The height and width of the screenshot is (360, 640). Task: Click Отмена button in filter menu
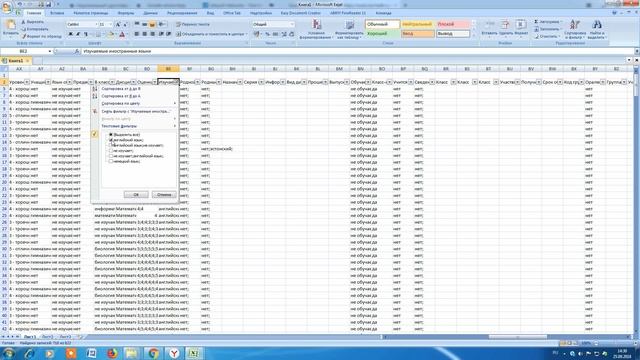pyautogui.click(x=164, y=195)
